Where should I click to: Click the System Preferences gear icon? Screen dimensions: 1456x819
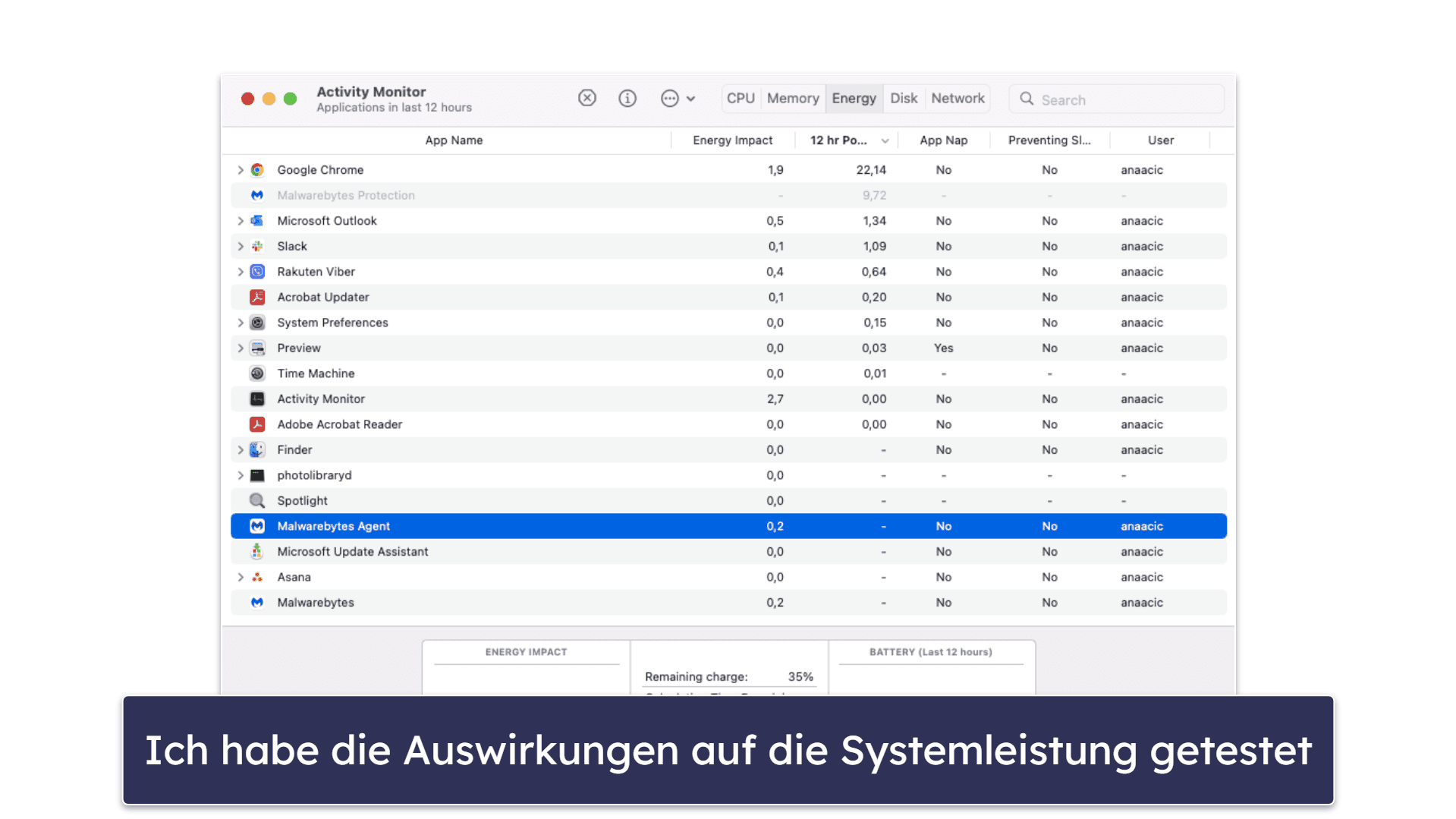(x=257, y=323)
